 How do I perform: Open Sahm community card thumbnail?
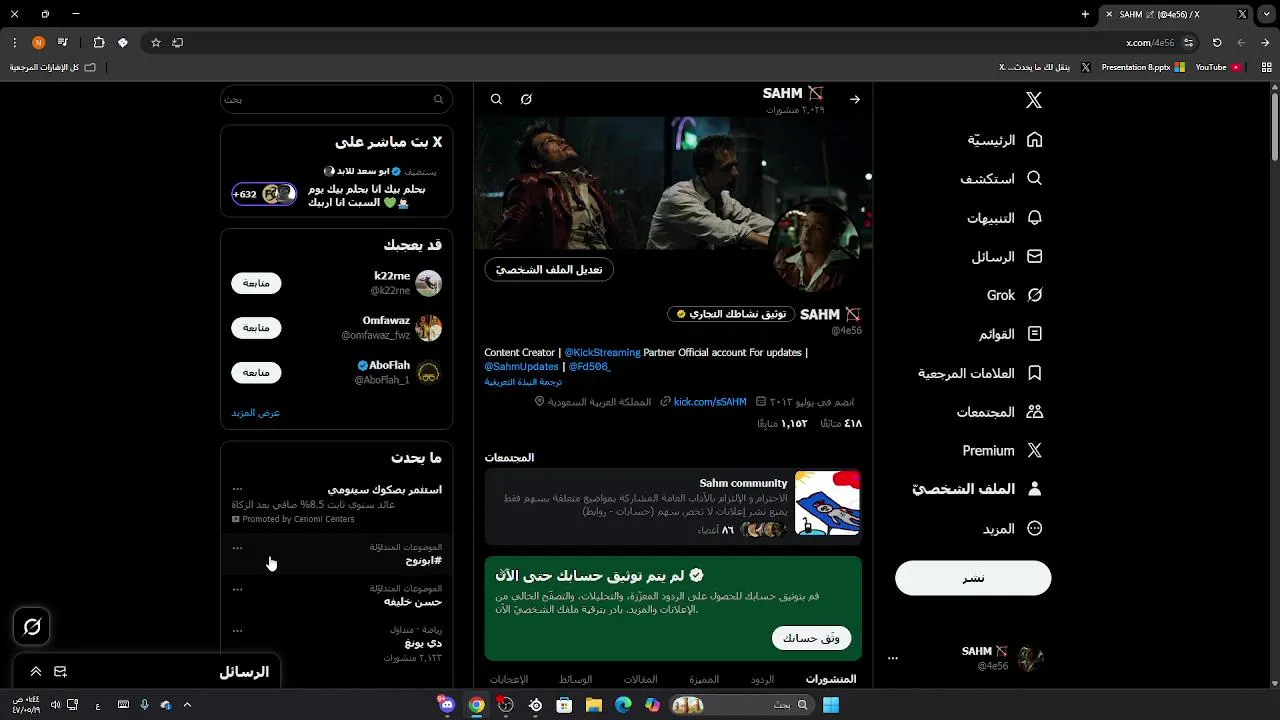[827, 503]
